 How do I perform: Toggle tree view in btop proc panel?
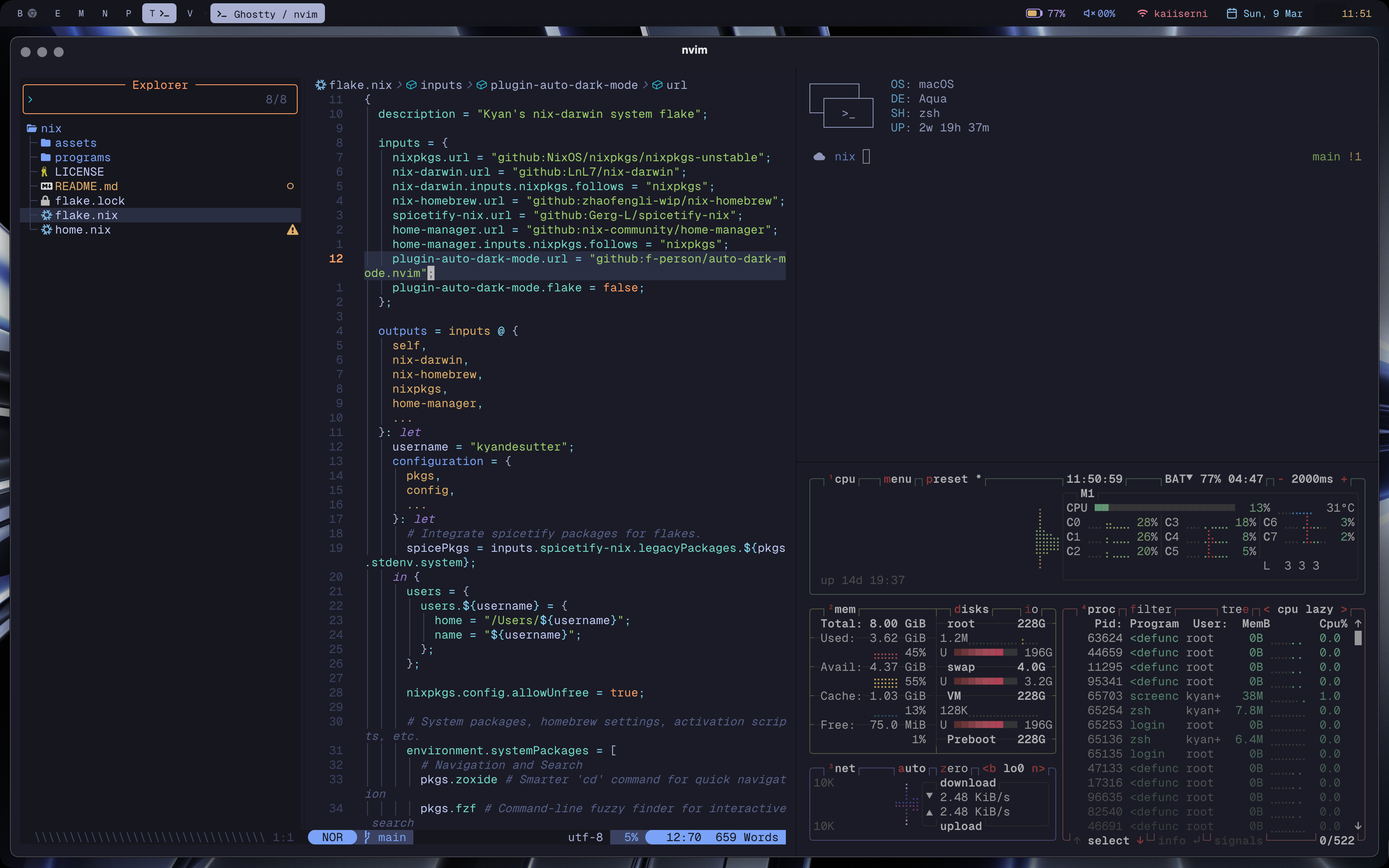1235,609
